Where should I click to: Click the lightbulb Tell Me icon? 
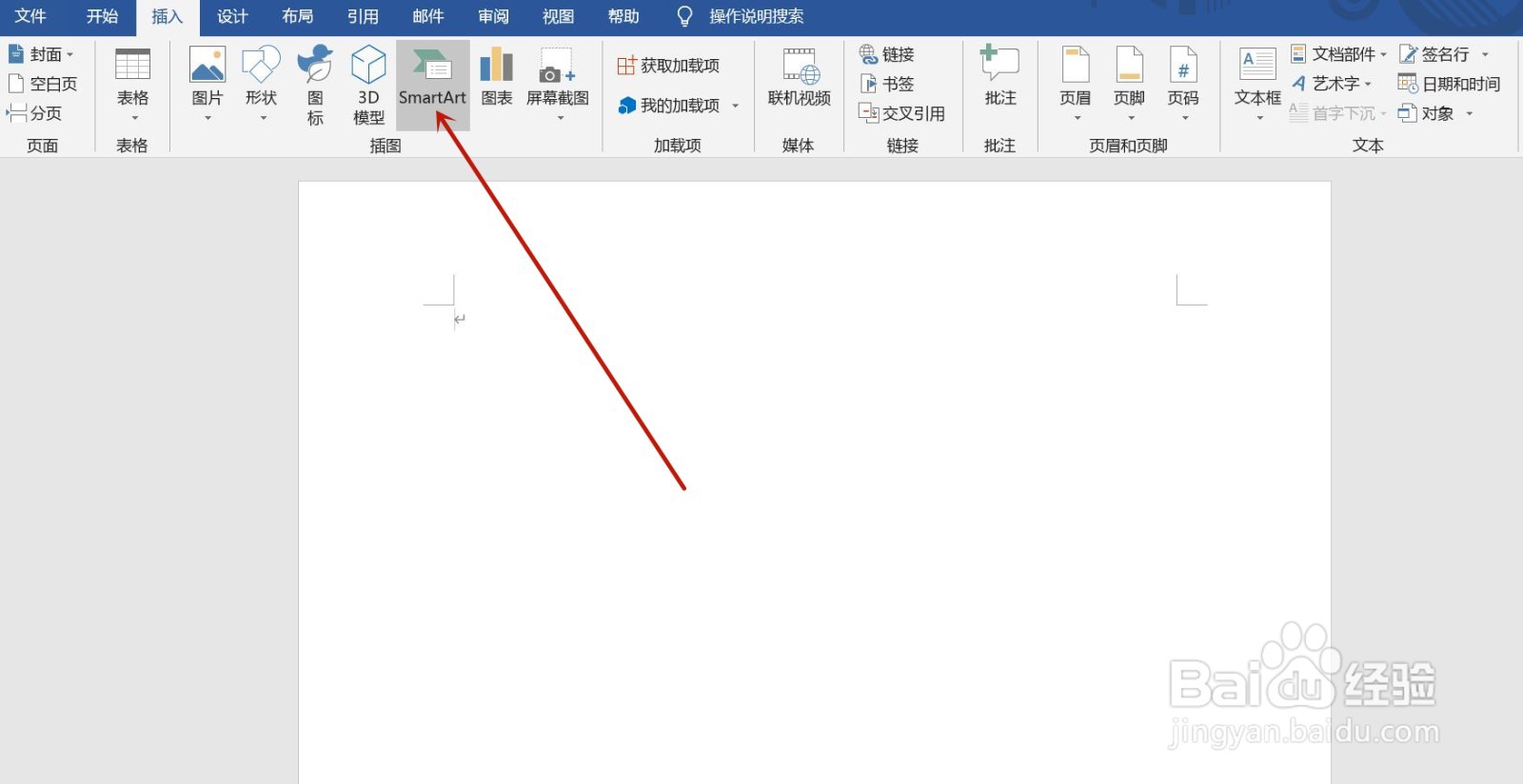[684, 16]
